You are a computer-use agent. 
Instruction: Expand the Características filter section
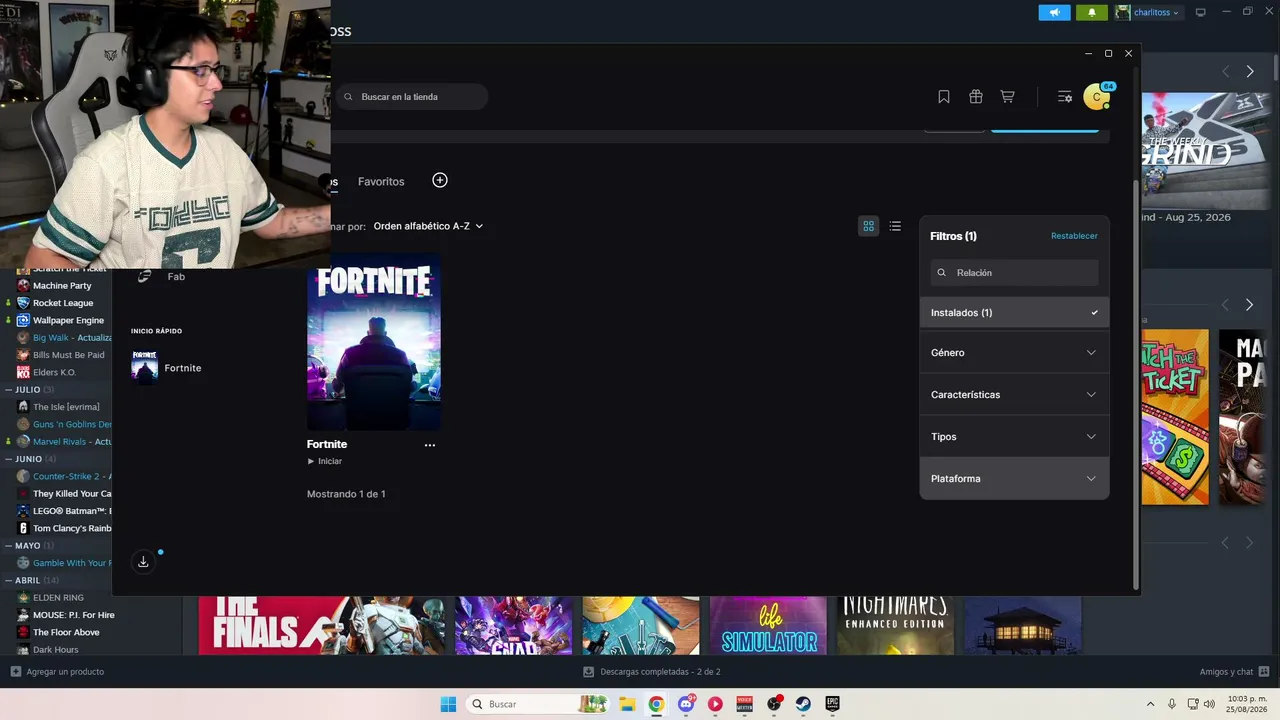point(1014,395)
